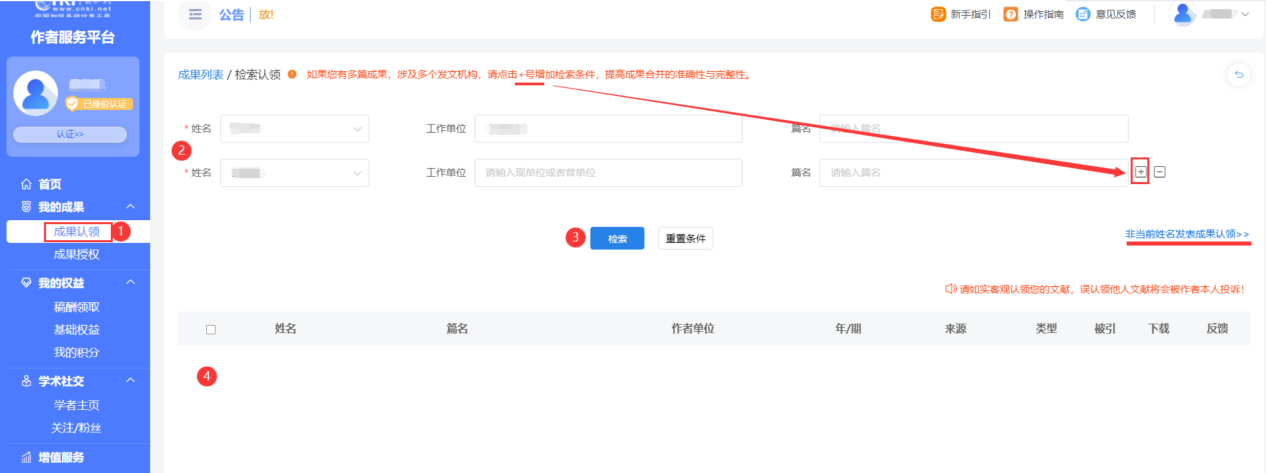The image size is (1266, 473).
Task: Click the 重置条件 reset button
Action: 685,238
